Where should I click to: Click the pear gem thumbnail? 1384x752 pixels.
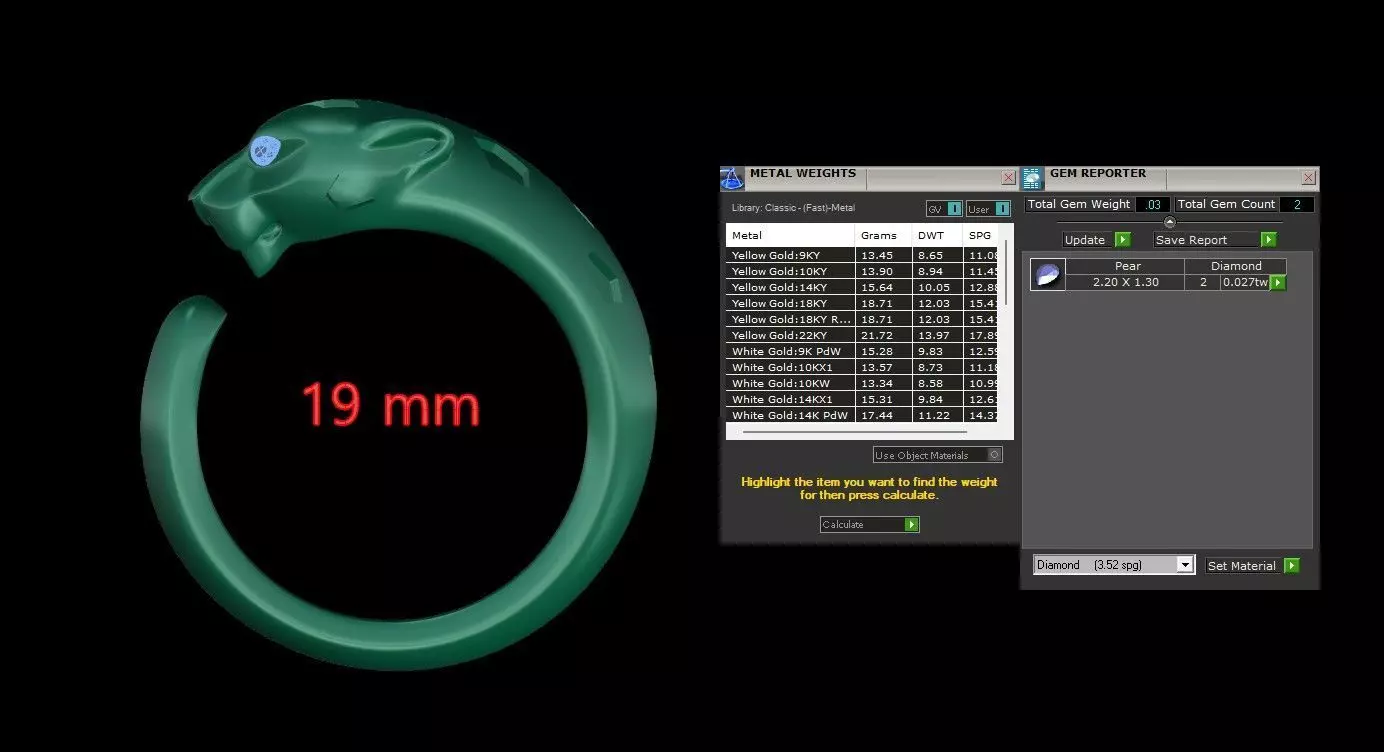coord(1048,274)
